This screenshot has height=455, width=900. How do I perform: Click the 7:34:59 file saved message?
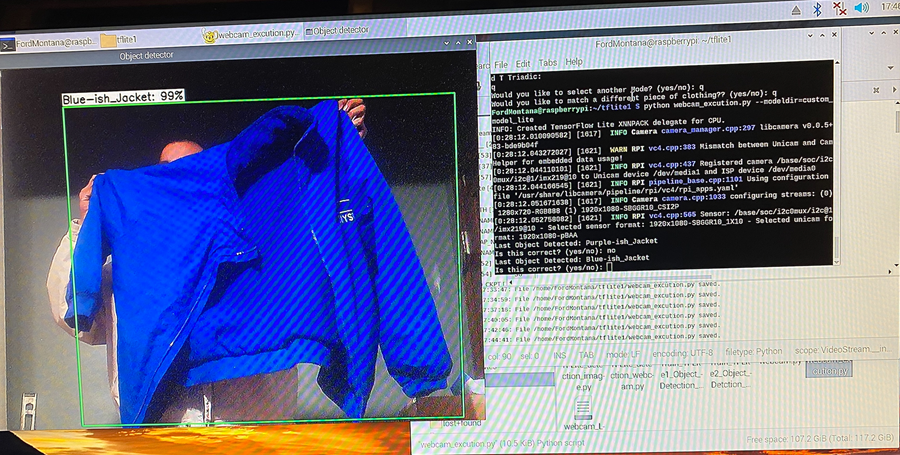tap(603, 297)
